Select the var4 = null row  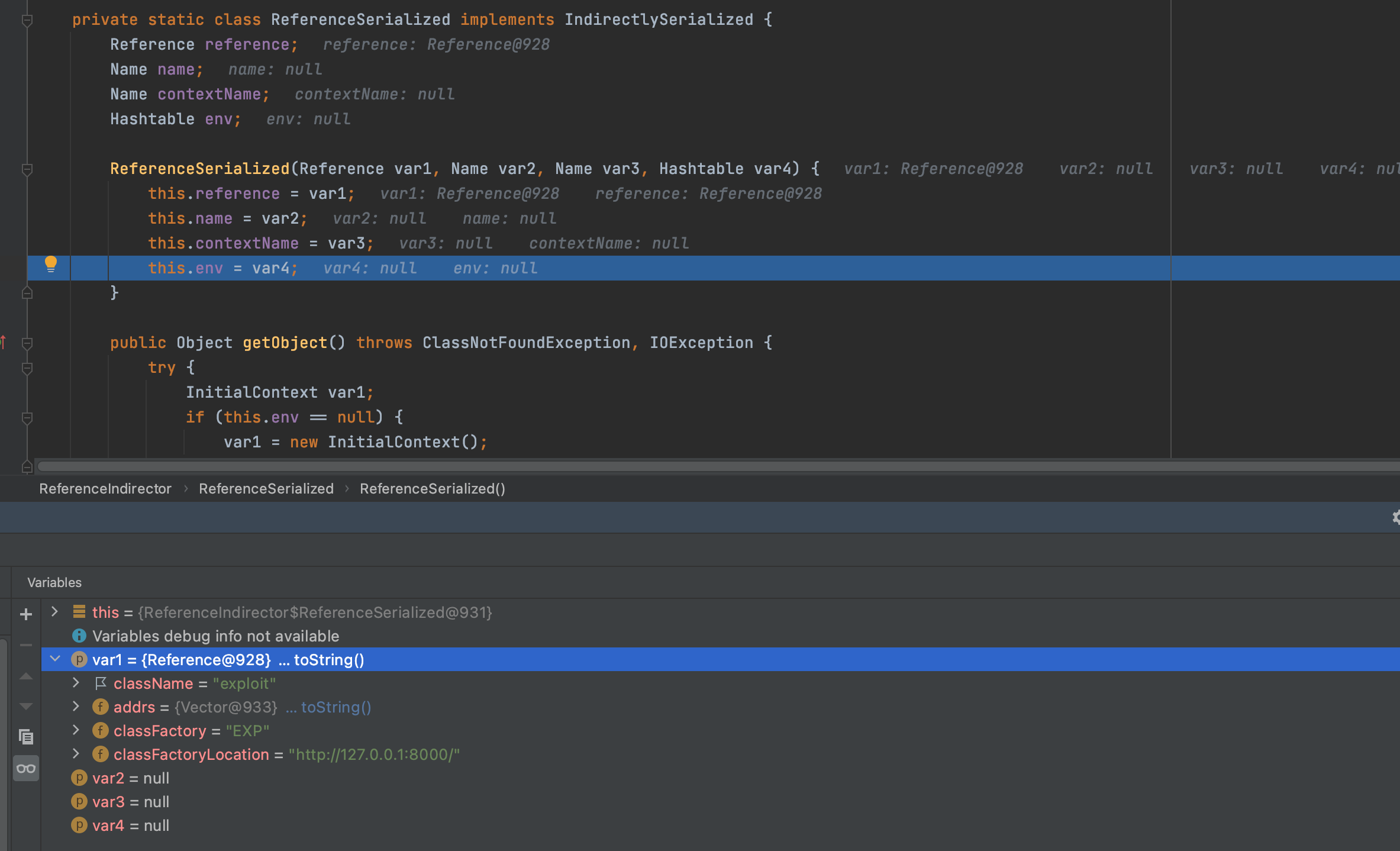[721, 825]
